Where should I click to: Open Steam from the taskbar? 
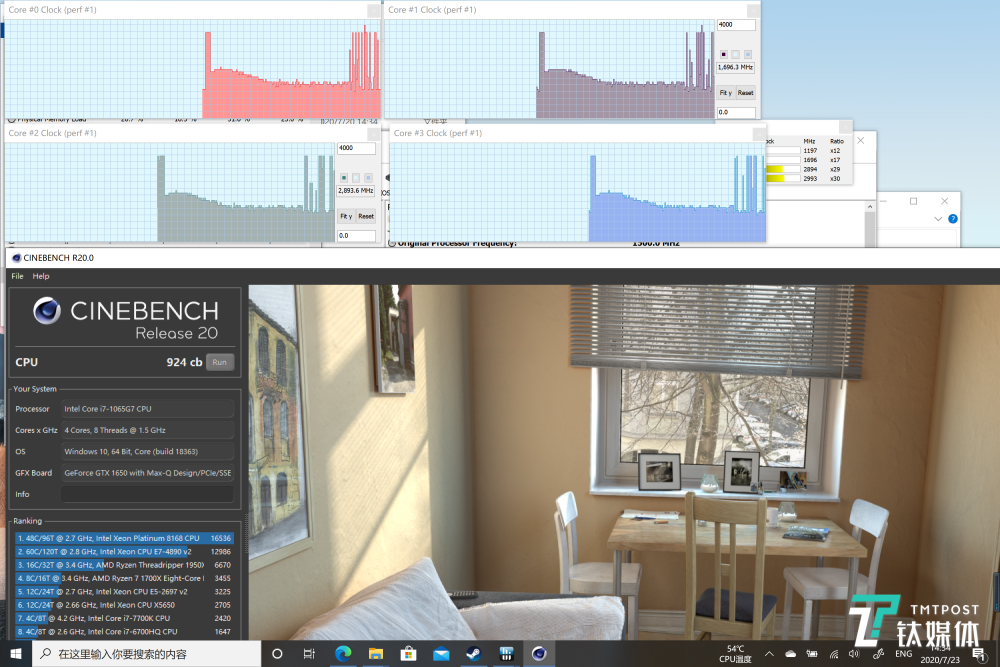[473, 654]
